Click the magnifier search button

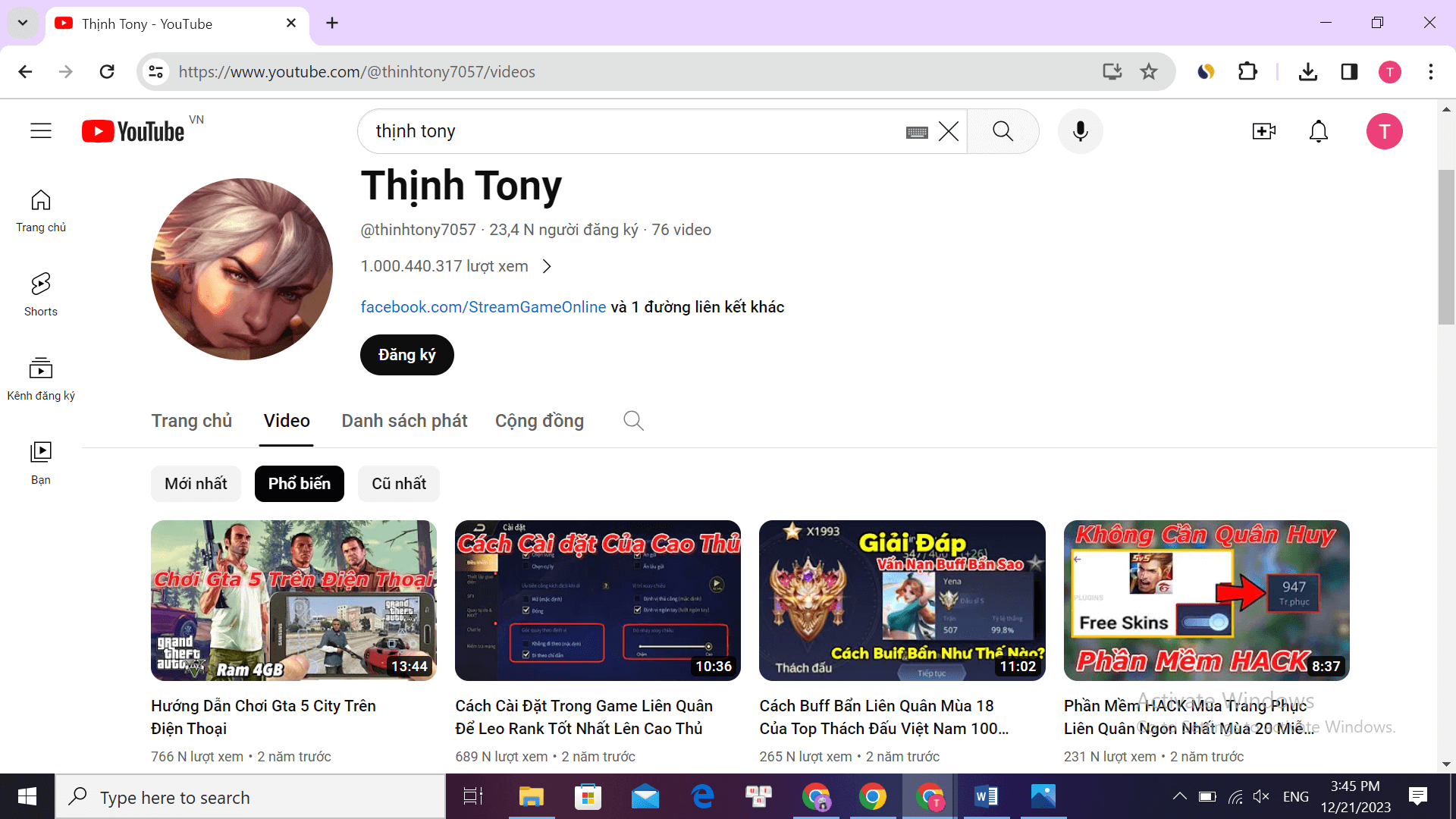click(x=1003, y=131)
